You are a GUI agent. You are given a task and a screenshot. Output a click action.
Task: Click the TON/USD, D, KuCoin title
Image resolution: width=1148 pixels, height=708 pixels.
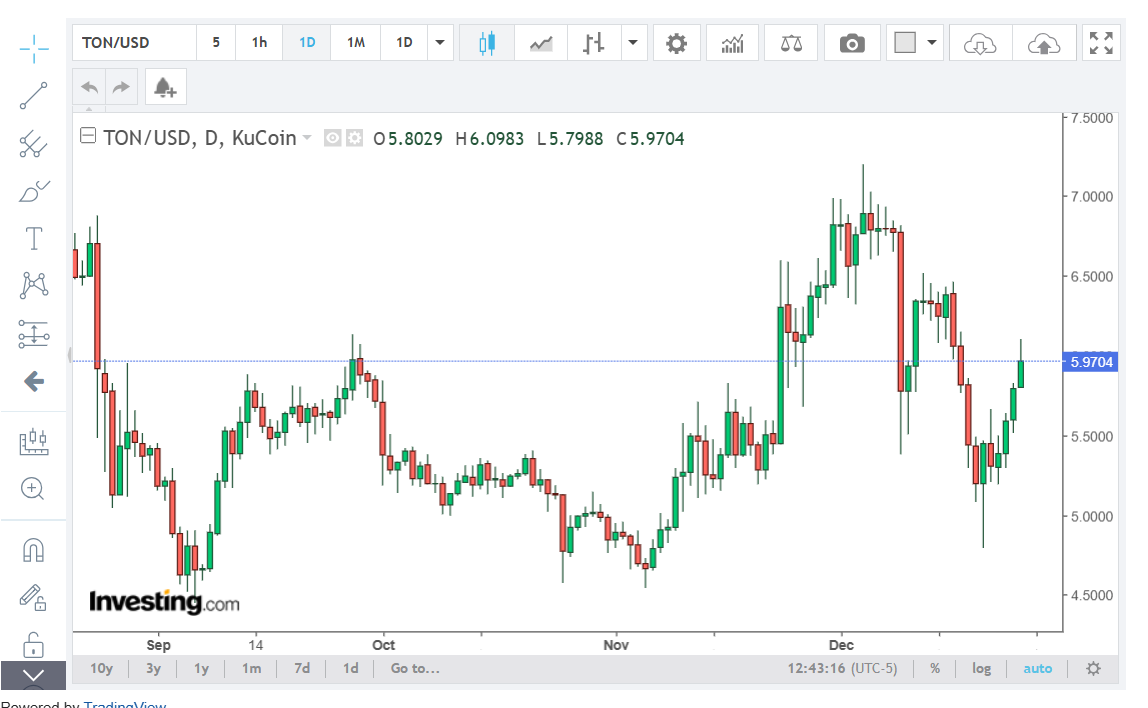tap(199, 138)
